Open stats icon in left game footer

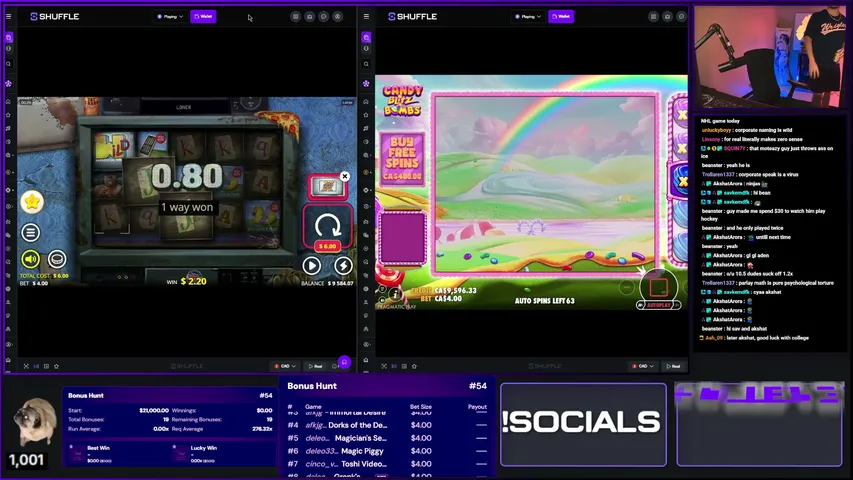point(46,366)
